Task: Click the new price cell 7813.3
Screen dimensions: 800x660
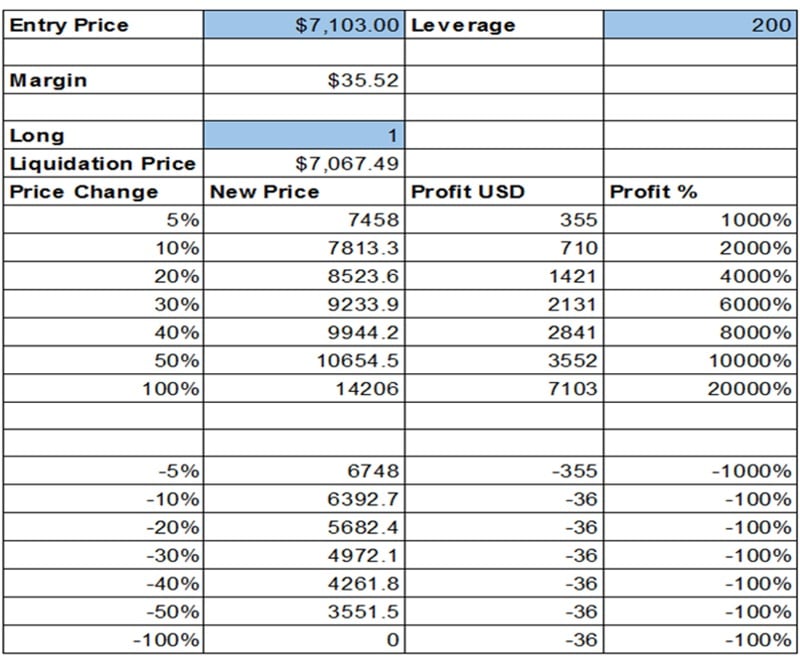Action: tap(303, 247)
